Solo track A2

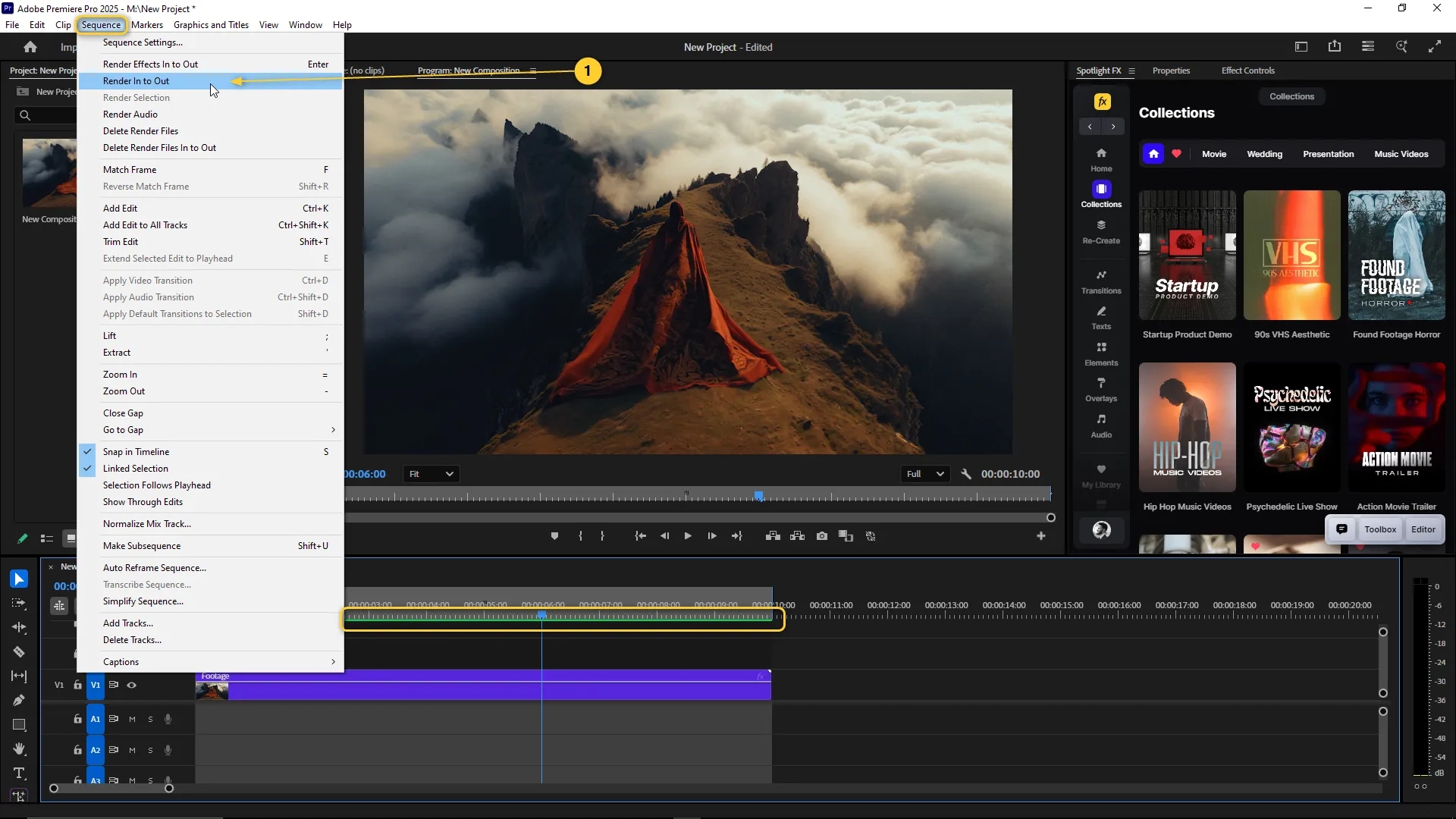150,751
